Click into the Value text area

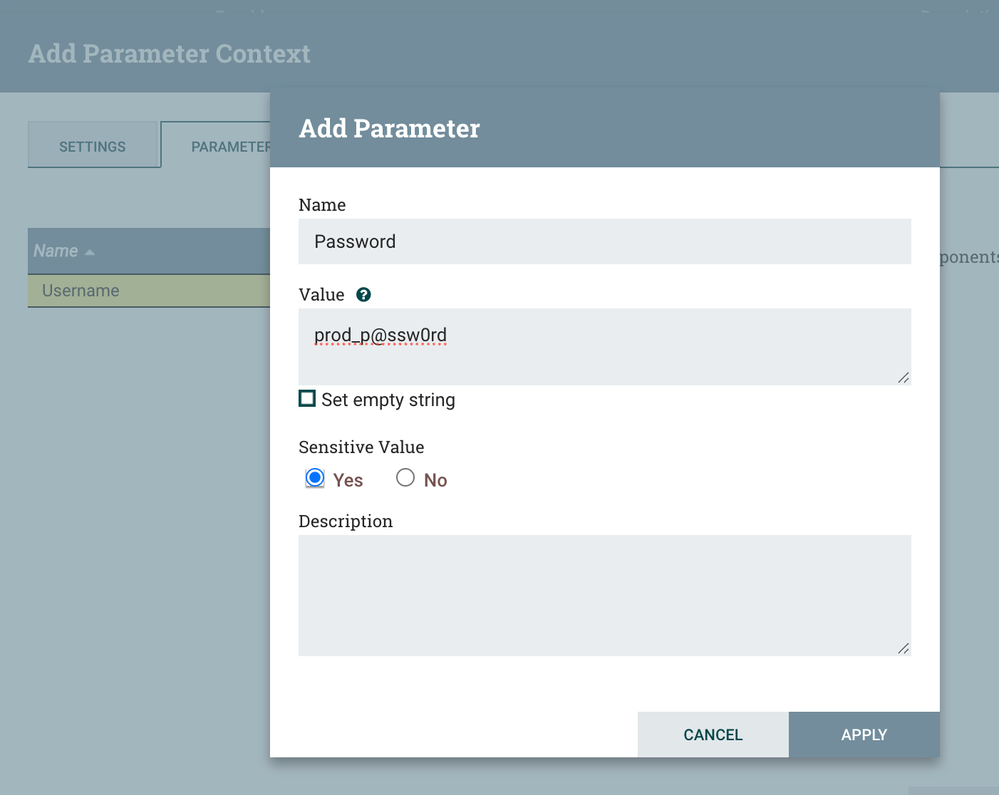604,346
